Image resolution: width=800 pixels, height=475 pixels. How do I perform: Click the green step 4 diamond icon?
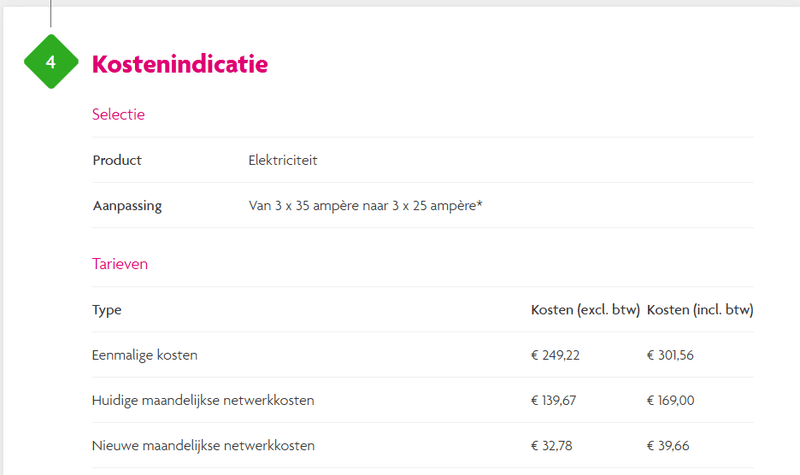coord(51,63)
